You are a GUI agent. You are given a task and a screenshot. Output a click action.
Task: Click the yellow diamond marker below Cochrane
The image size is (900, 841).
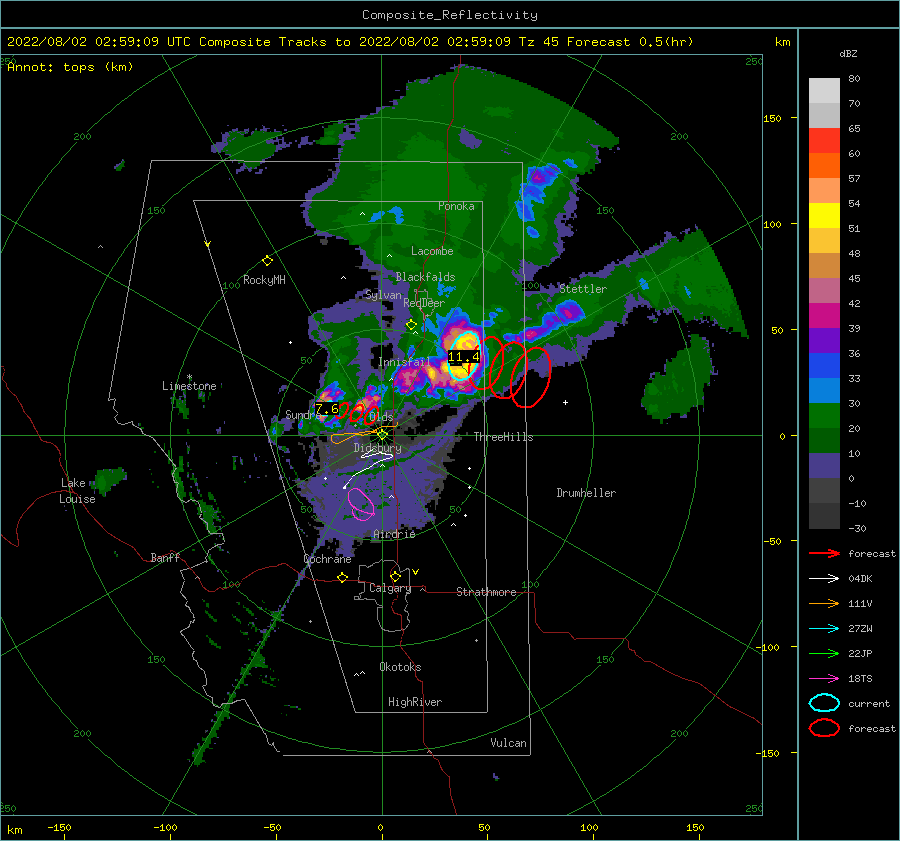click(x=343, y=577)
